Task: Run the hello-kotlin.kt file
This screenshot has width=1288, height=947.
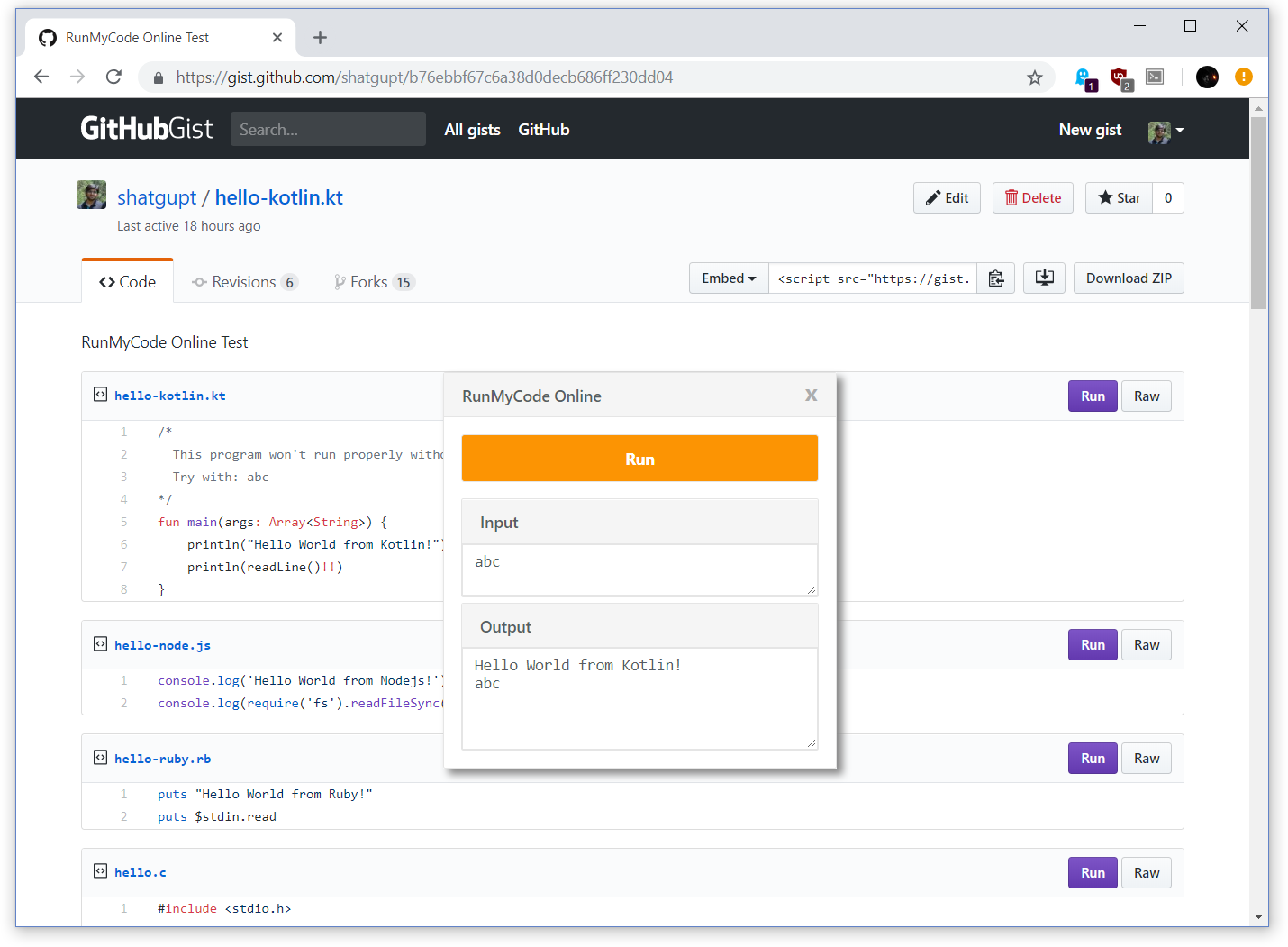Action: (x=1093, y=396)
